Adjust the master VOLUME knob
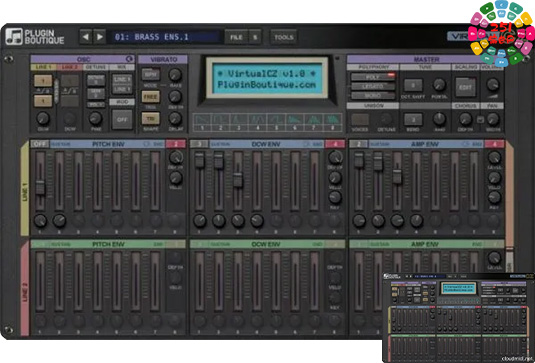Screen dimensions: 535x363 493,85
